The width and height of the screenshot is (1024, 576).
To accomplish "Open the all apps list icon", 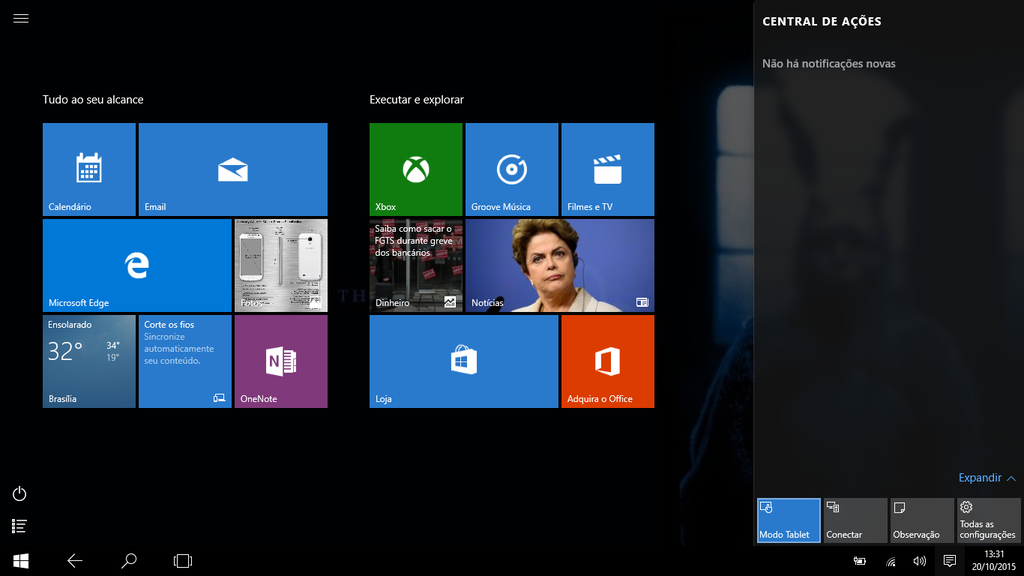I will 20,526.
